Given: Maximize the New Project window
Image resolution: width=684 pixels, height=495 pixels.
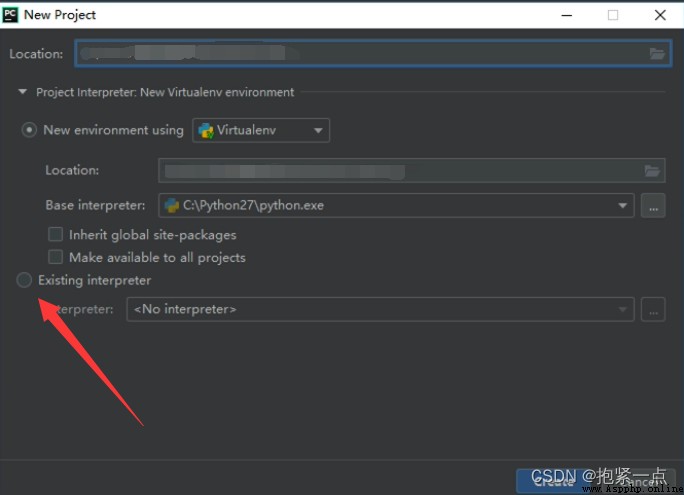Looking at the screenshot, I should [613, 15].
